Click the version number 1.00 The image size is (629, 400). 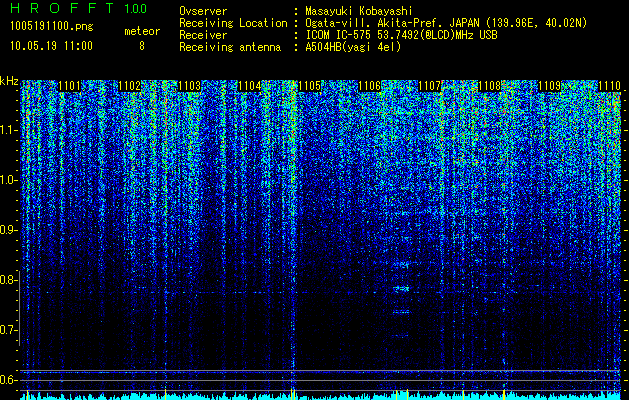[x=135, y=8]
